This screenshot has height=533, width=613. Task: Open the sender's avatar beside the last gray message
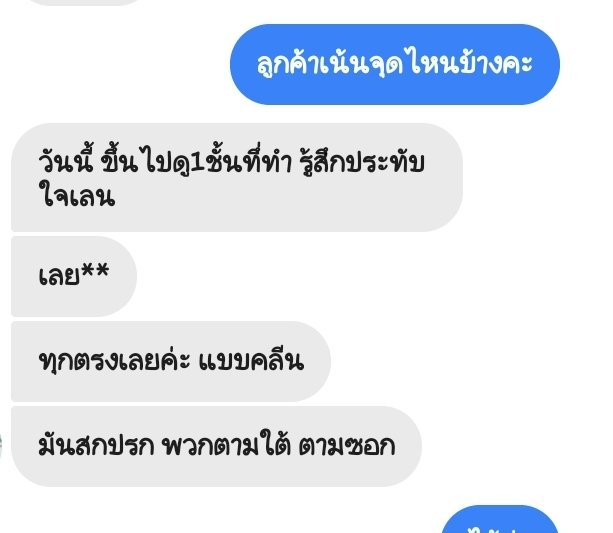pyautogui.click(x=1, y=446)
